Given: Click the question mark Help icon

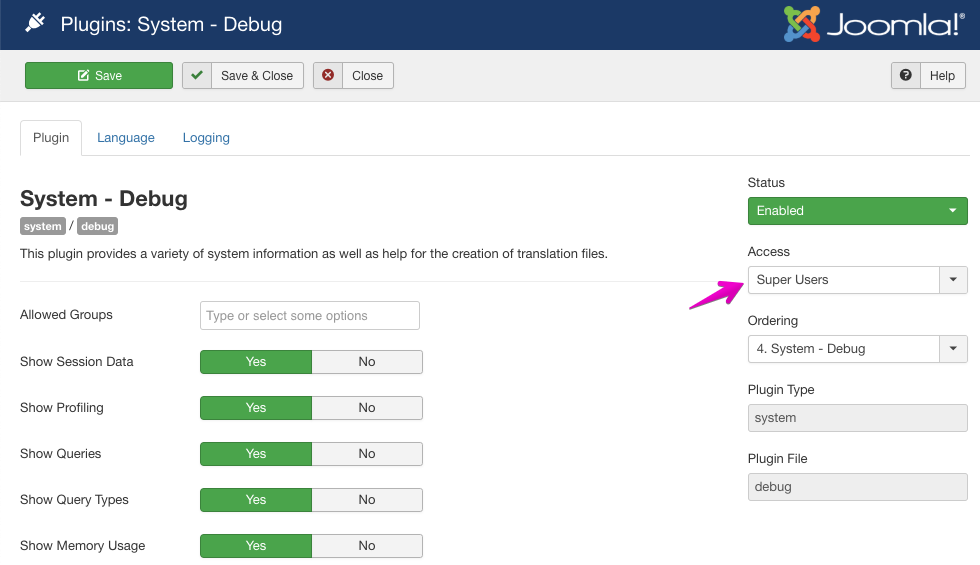Looking at the screenshot, I should (x=906, y=76).
